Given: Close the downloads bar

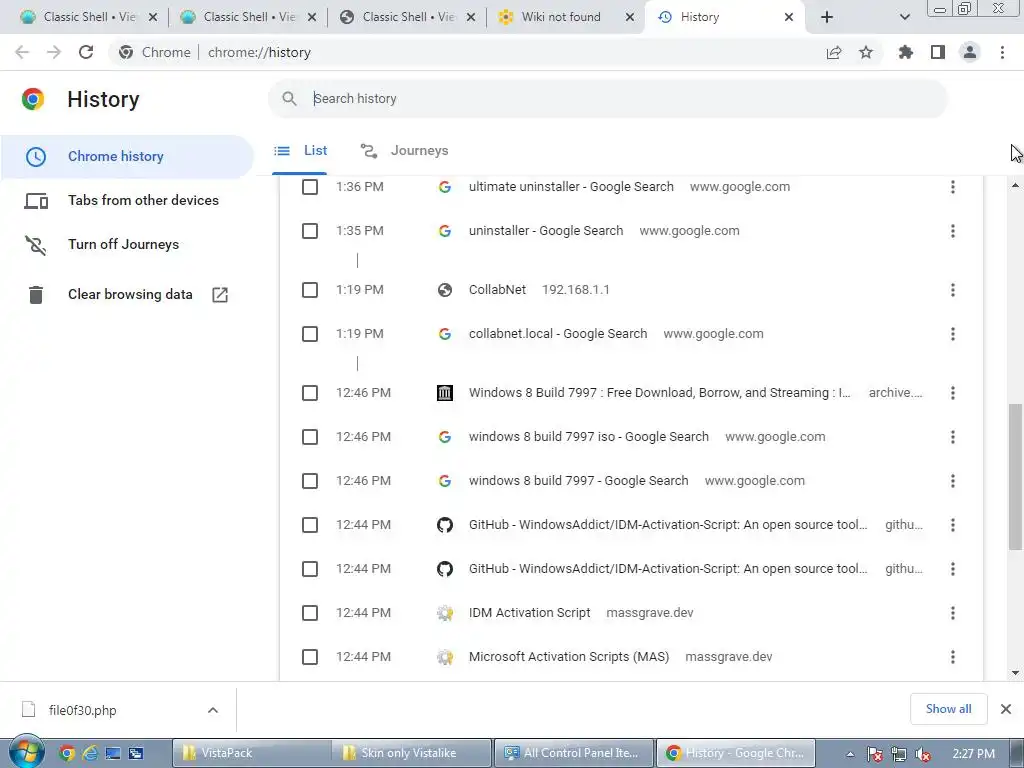Looking at the screenshot, I should (1006, 709).
